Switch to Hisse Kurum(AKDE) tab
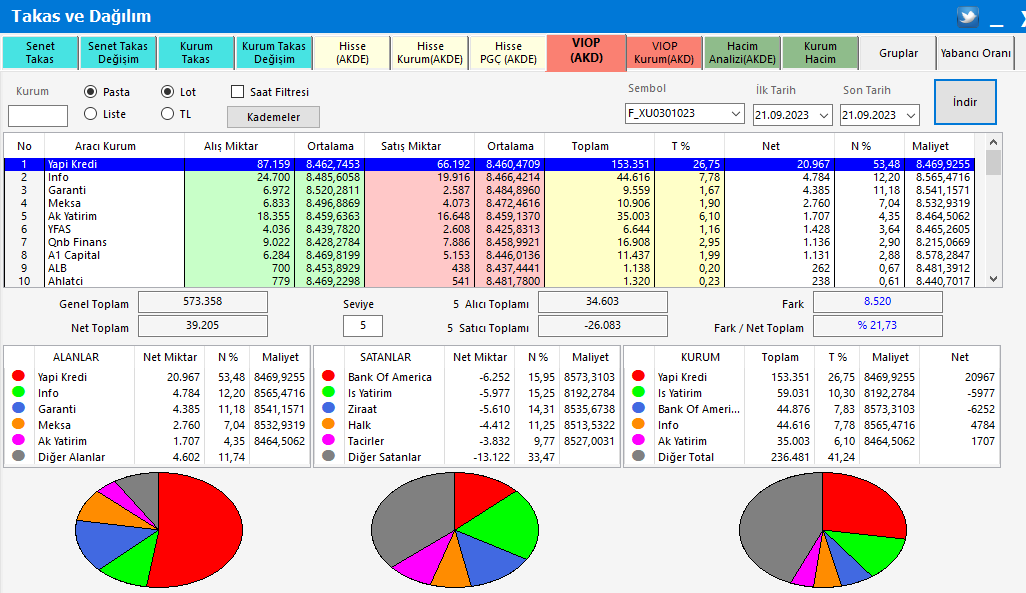Viewport: 1026px width, 593px height. click(430, 53)
